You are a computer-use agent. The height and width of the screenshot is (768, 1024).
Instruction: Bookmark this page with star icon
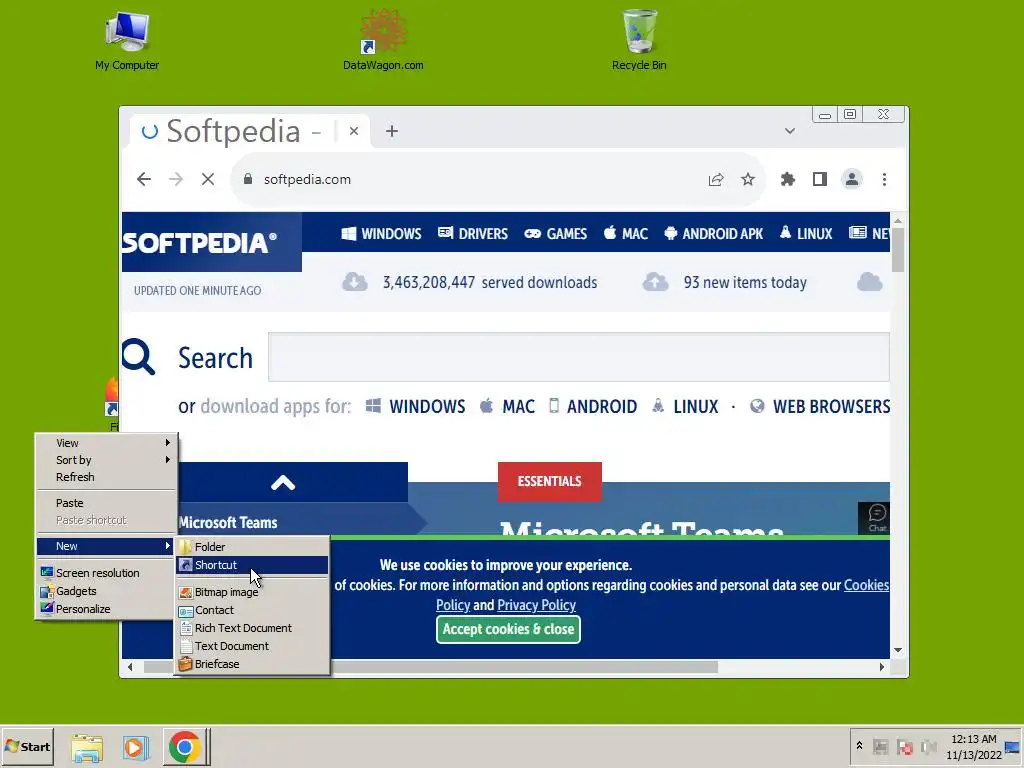tap(748, 180)
